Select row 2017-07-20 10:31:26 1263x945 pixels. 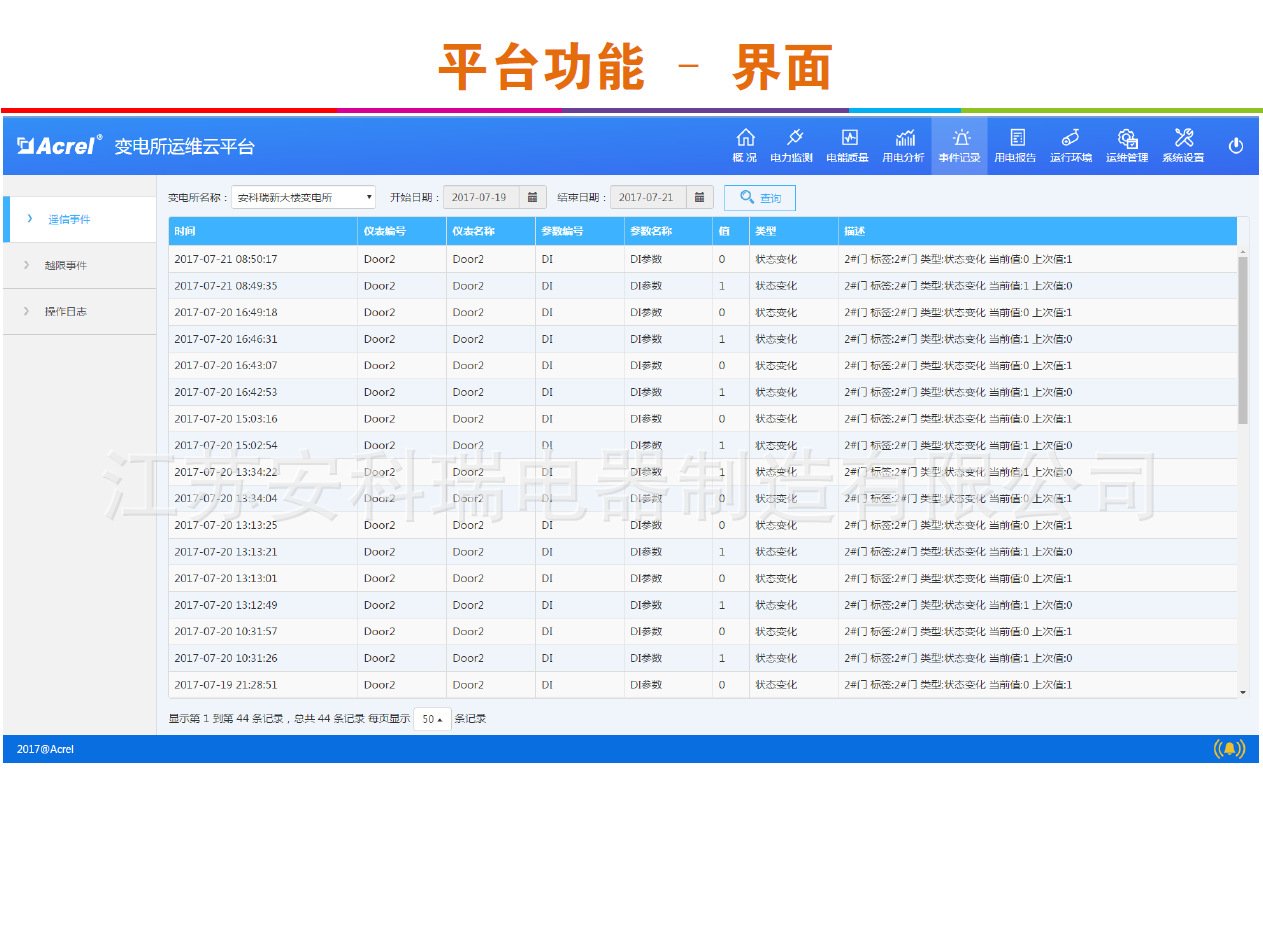(x=703, y=658)
